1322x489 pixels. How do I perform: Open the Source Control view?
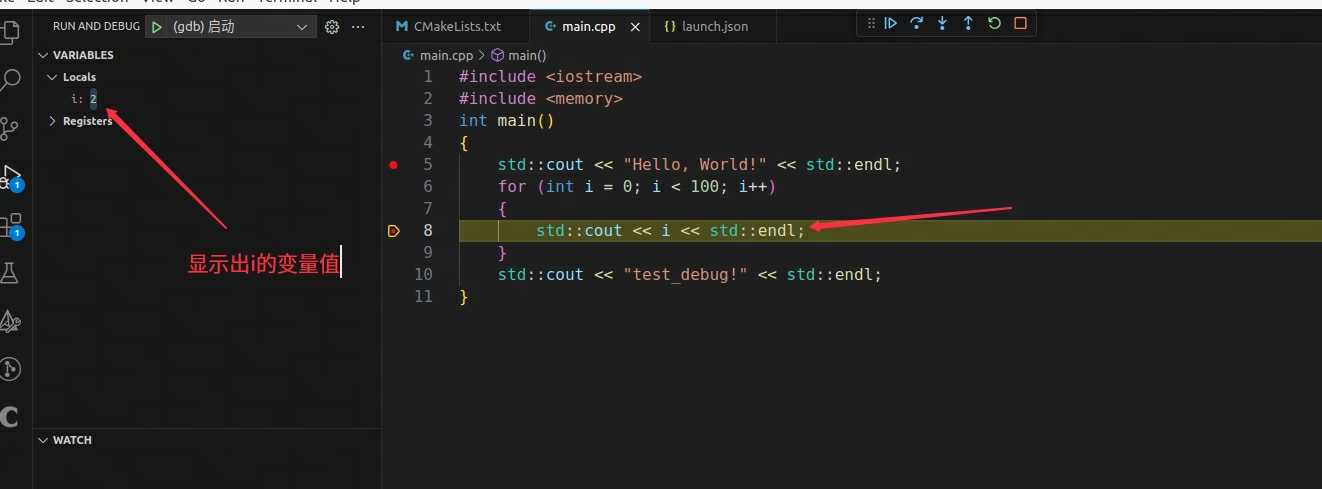point(10,128)
